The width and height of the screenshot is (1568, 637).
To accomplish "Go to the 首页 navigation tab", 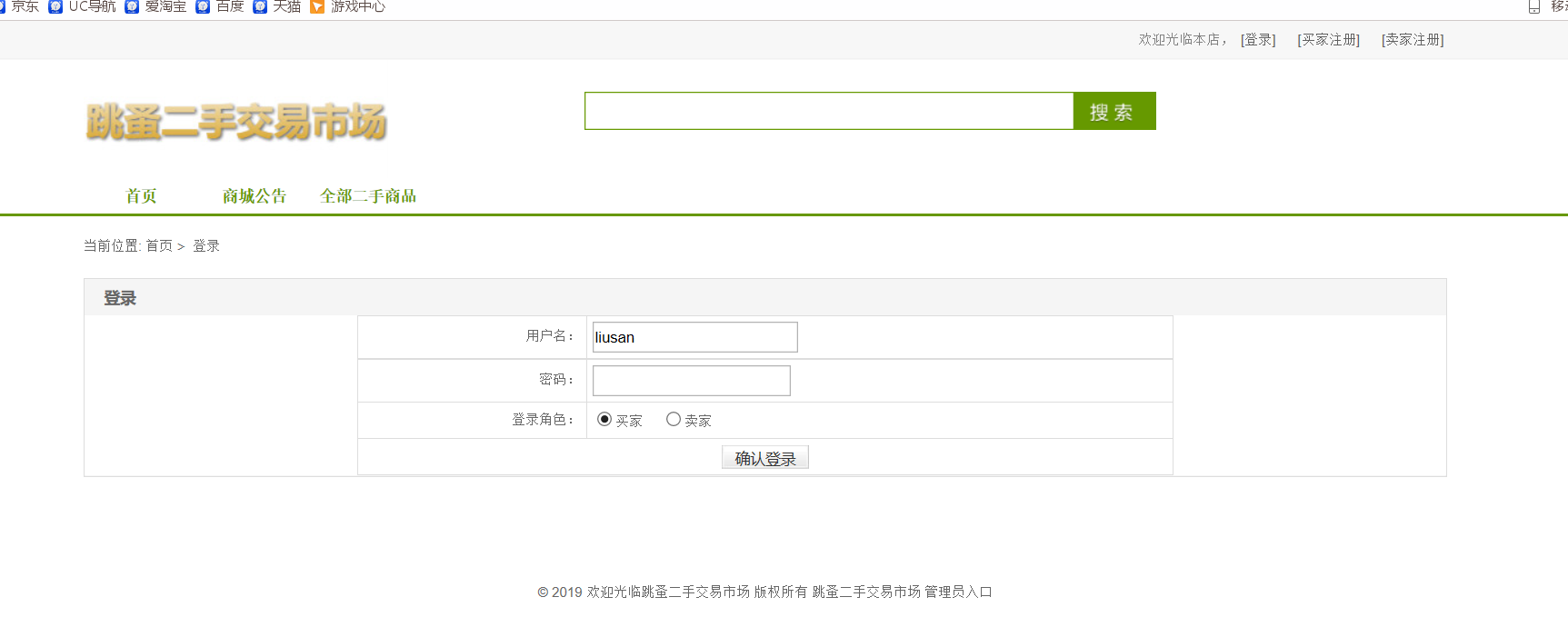I will (141, 196).
